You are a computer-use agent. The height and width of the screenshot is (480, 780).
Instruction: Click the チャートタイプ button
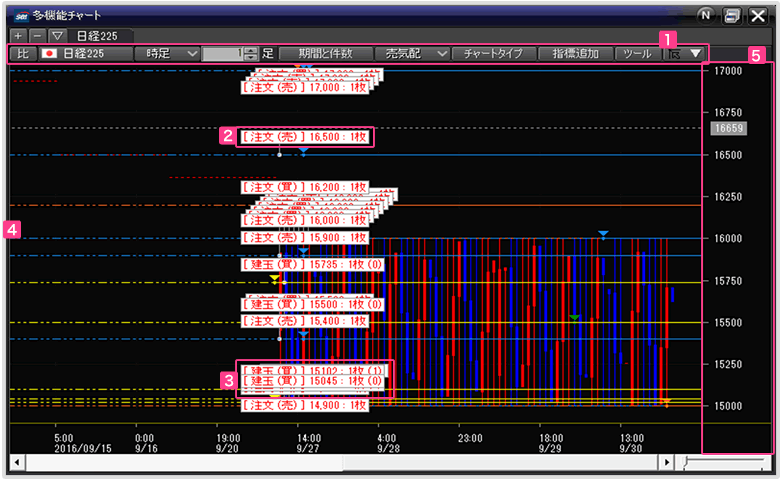click(x=493, y=54)
